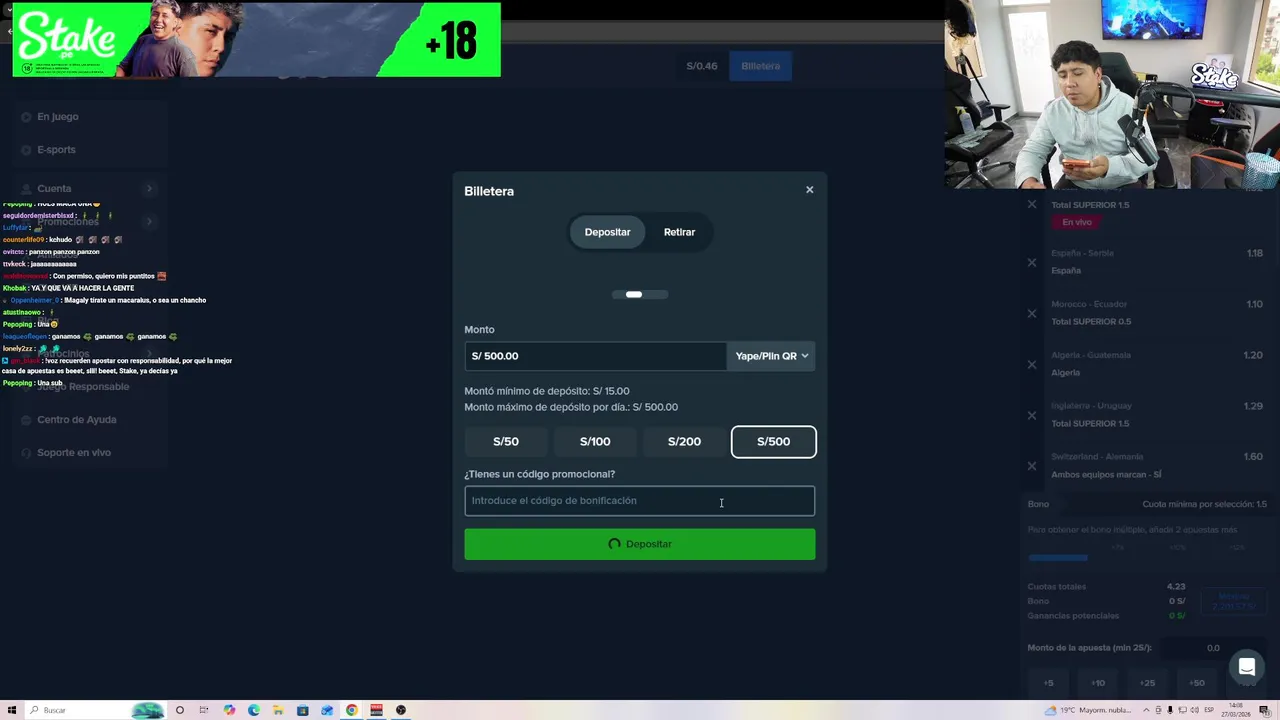
Task: Click the S/0.46 balance display
Action: coord(702,66)
